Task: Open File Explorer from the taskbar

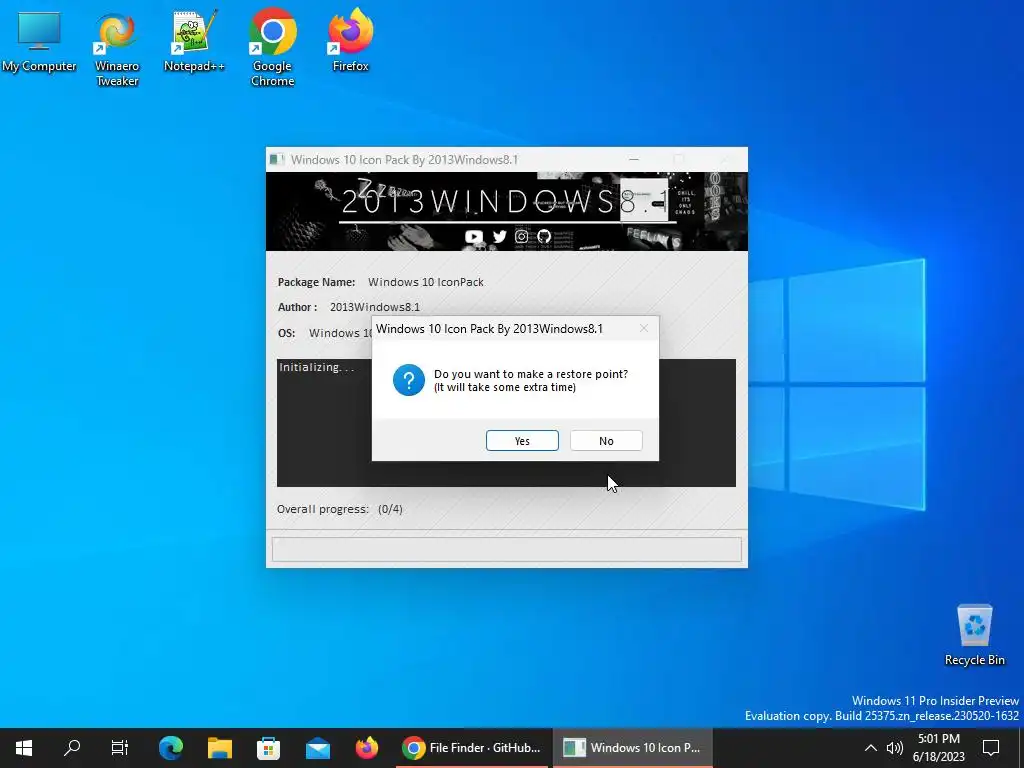Action: tap(220, 748)
